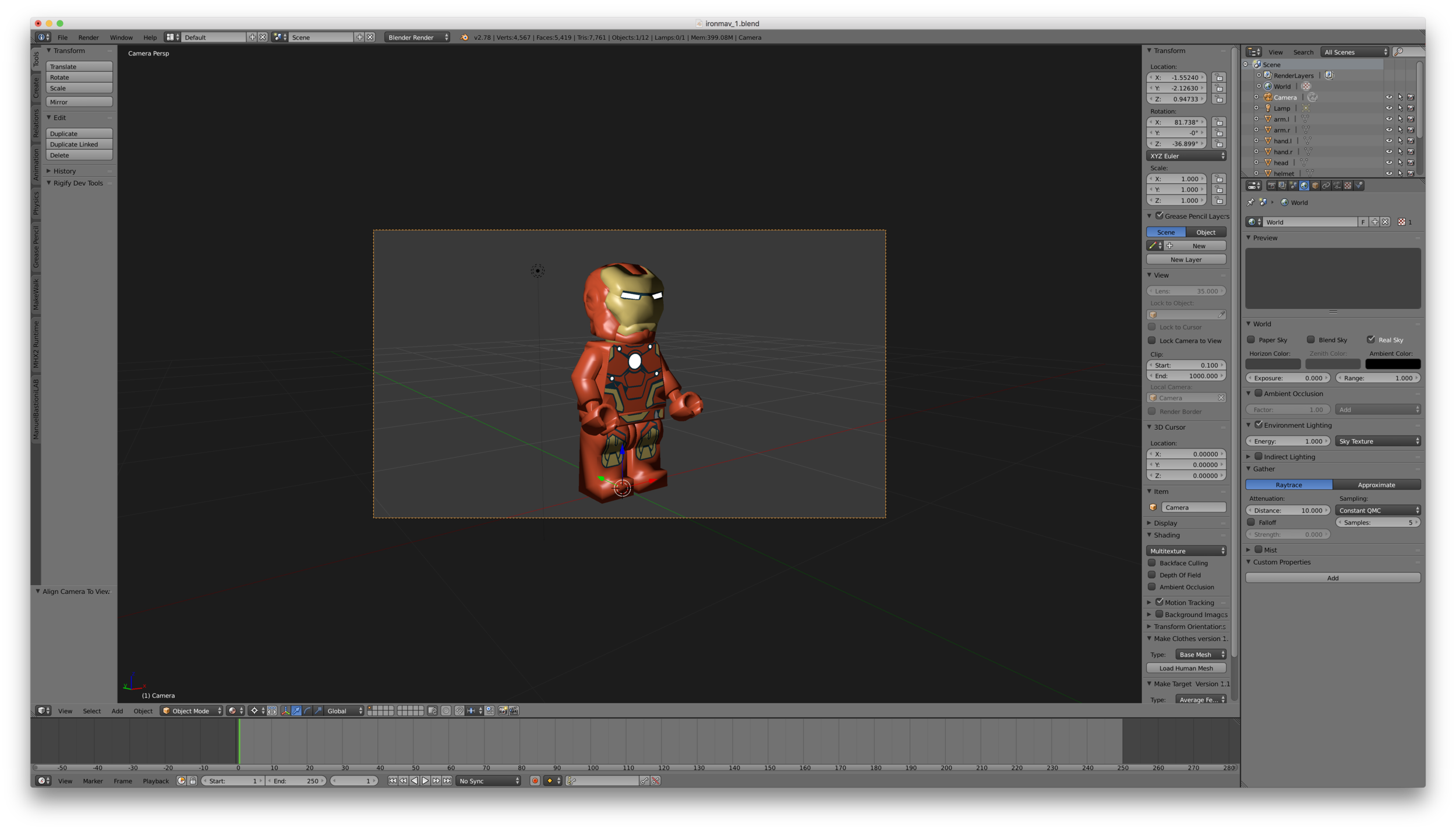
Task: Open the Horizon Color swatch
Action: click(x=1273, y=365)
